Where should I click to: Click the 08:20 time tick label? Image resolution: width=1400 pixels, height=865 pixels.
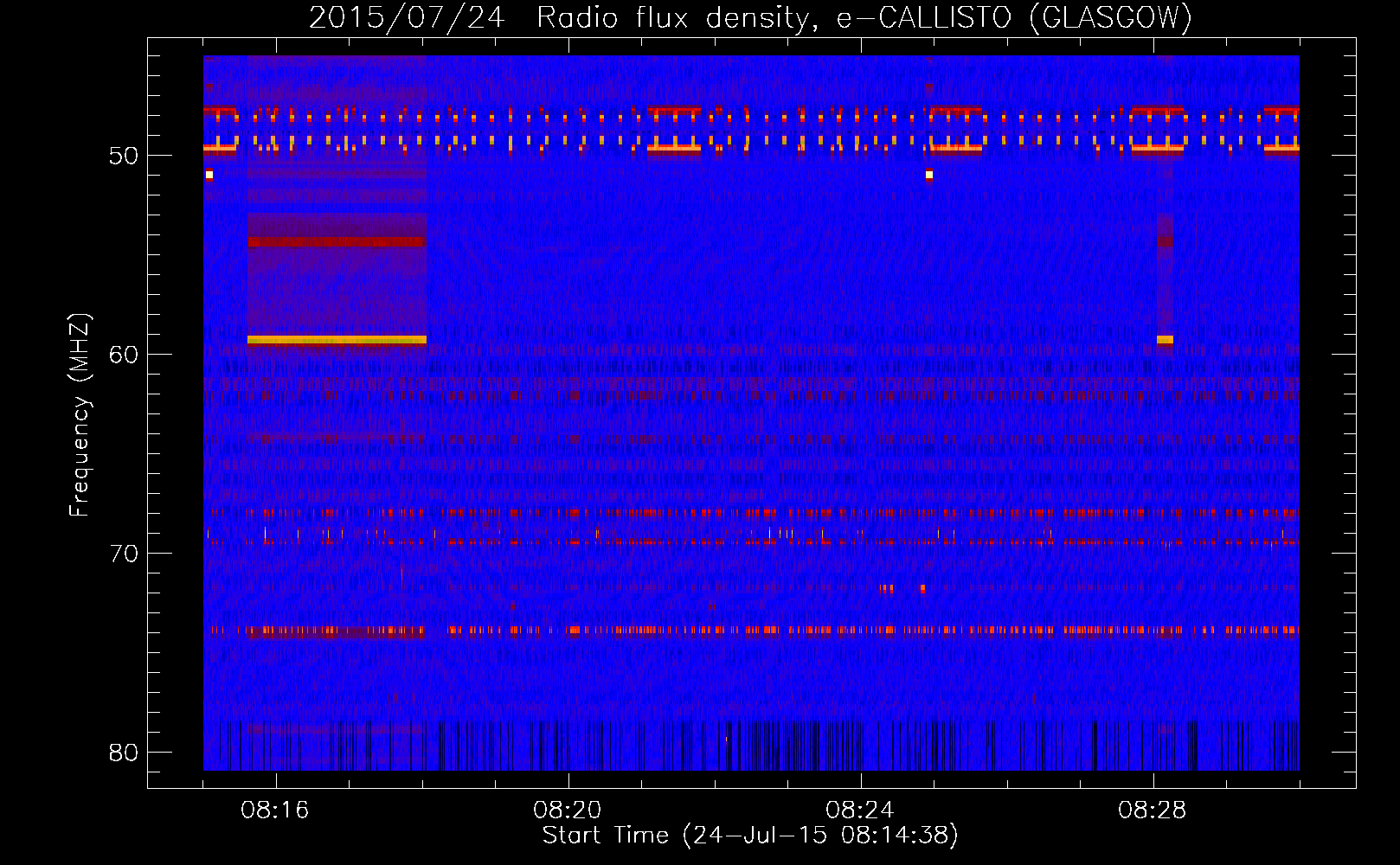point(567,811)
